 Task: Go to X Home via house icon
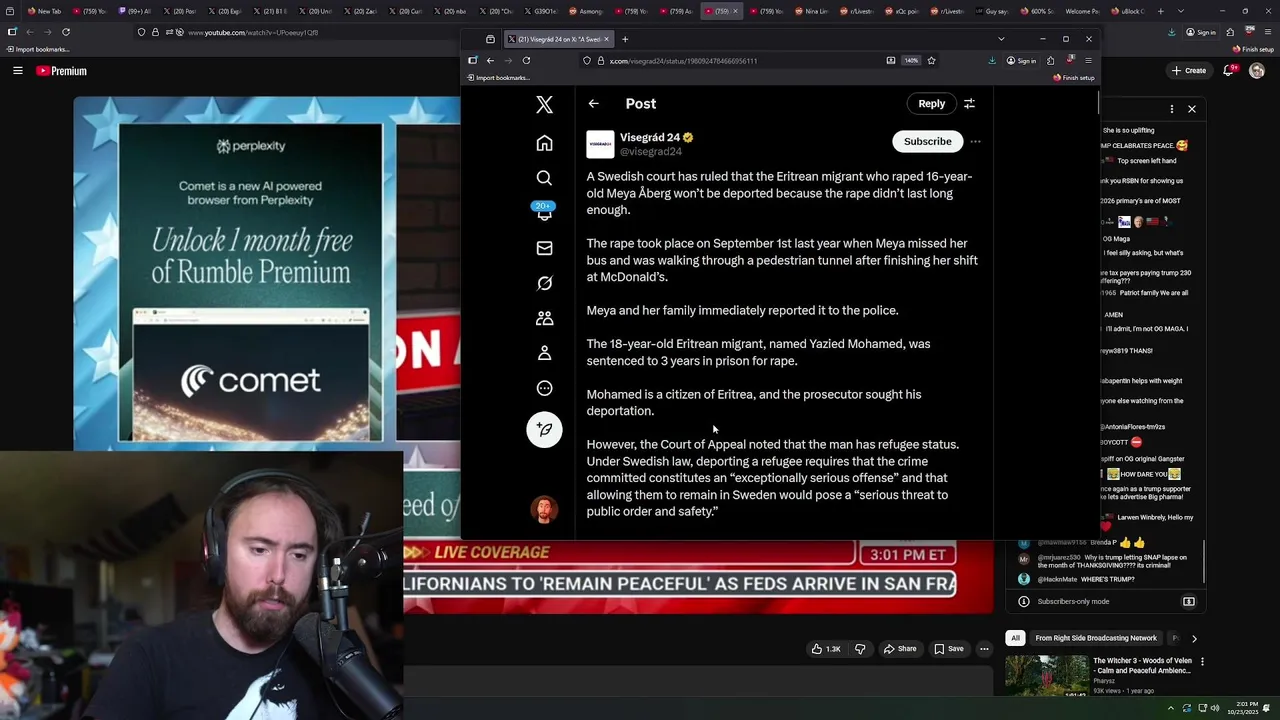point(544,143)
